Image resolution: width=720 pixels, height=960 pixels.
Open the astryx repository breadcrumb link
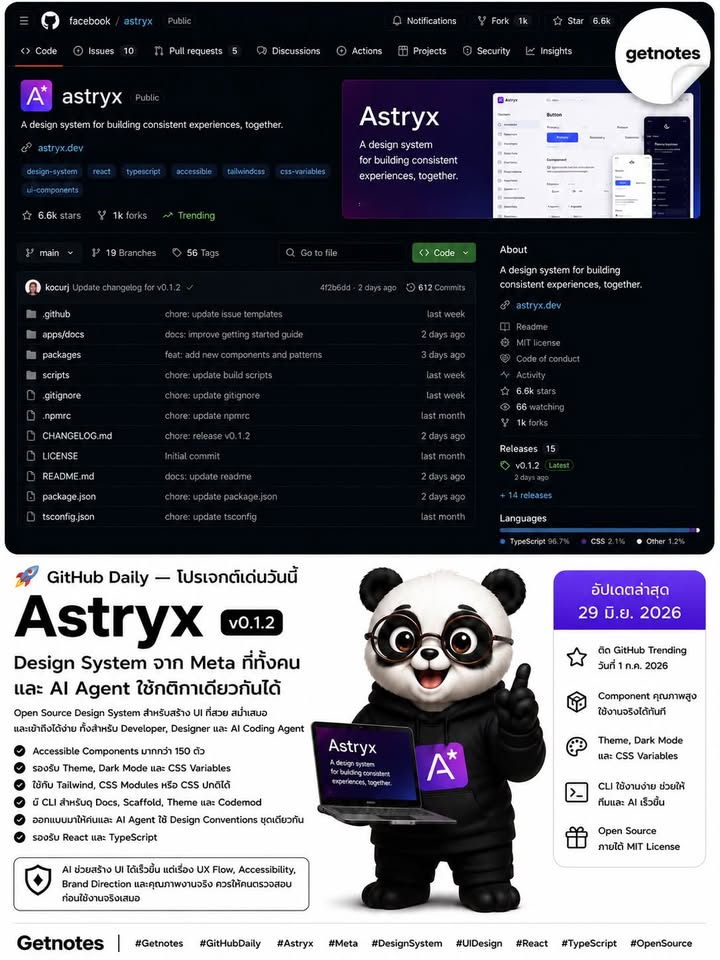pos(138,21)
